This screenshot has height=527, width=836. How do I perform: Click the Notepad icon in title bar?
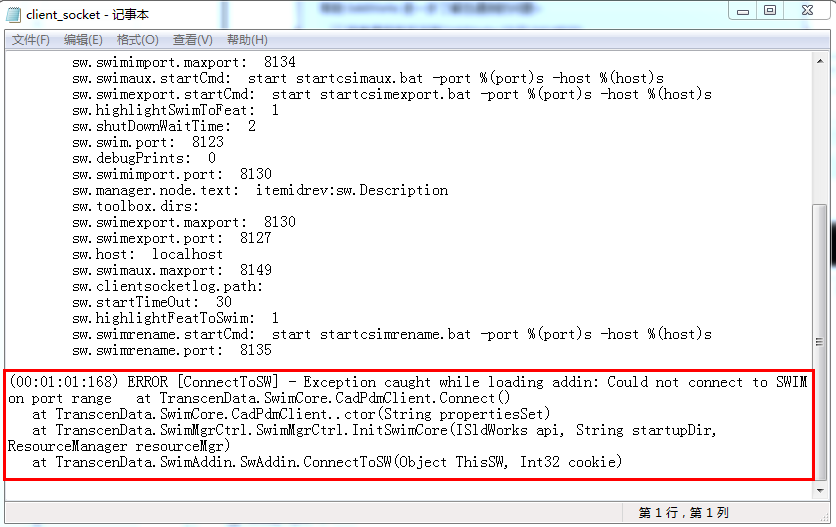(x=15, y=12)
